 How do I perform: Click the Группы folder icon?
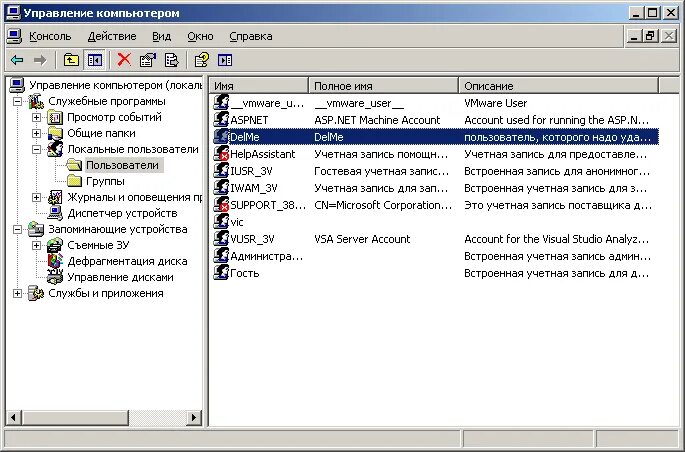point(74,181)
